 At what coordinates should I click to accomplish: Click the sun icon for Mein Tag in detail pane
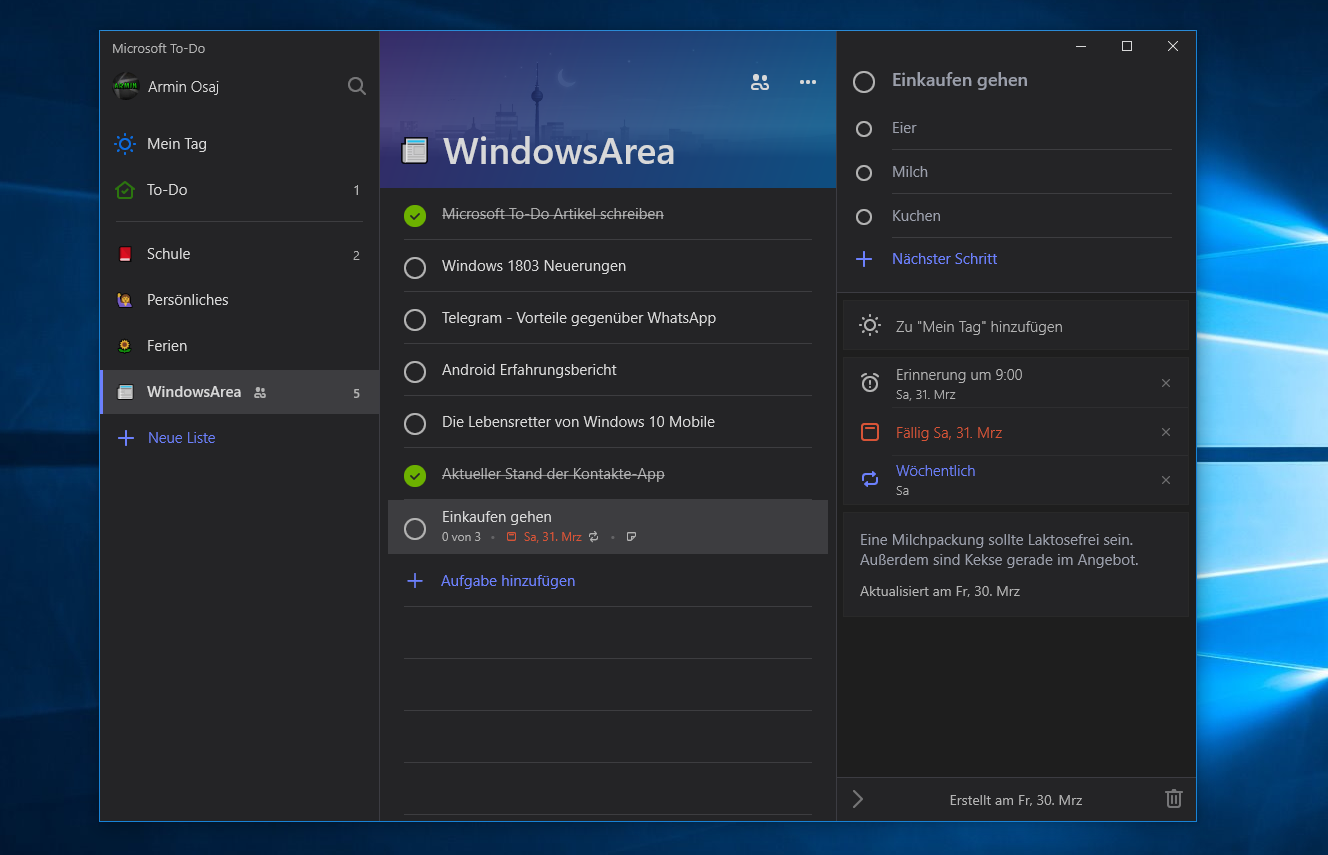(x=870, y=326)
